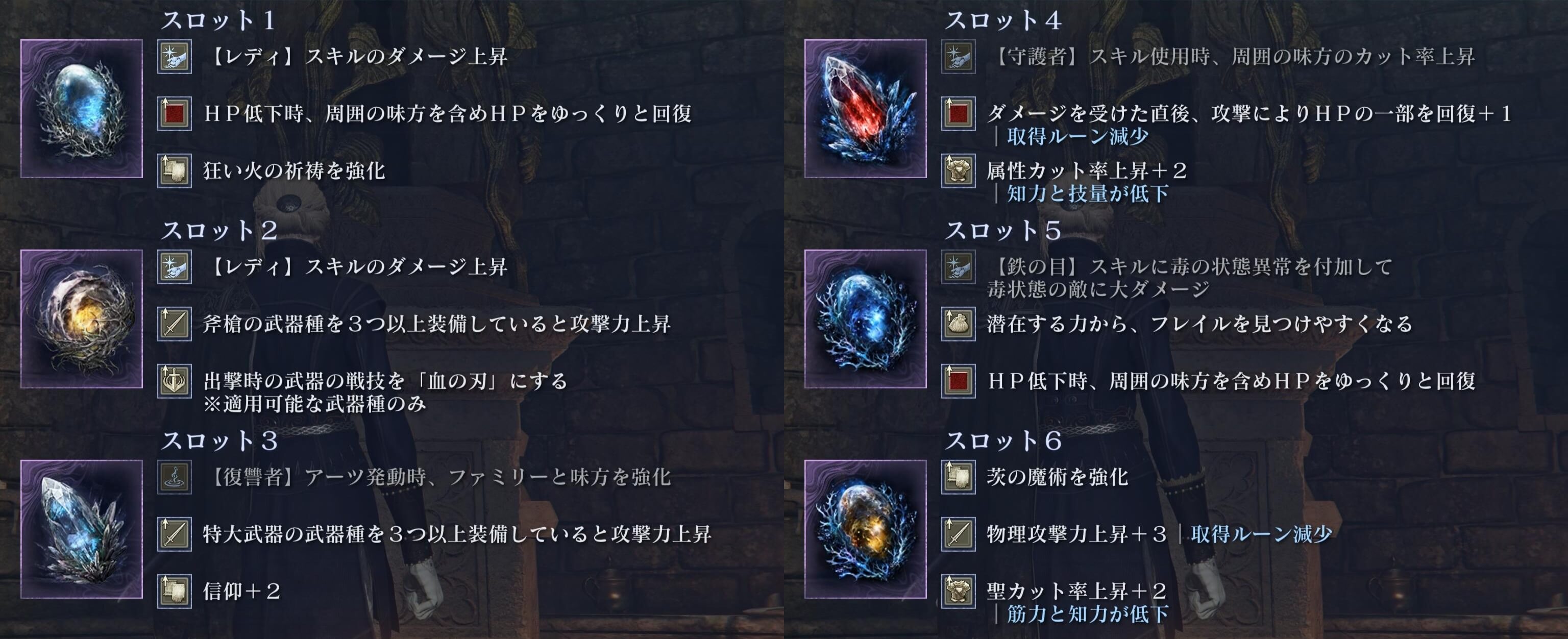The image size is (1568, 639).
Task: Select the amber relic thumbnail in Slot 6
Action: click(x=866, y=529)
